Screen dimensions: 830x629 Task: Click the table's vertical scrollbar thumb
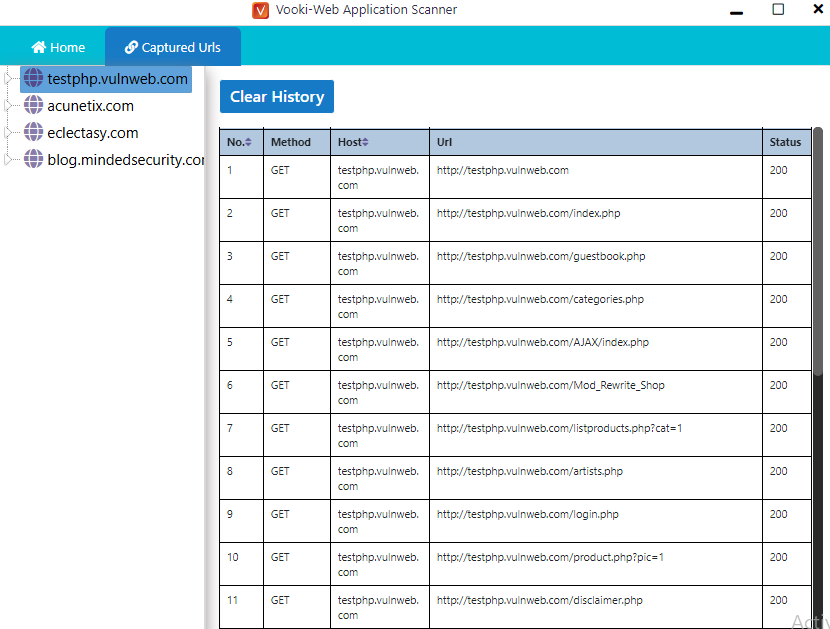818,251
